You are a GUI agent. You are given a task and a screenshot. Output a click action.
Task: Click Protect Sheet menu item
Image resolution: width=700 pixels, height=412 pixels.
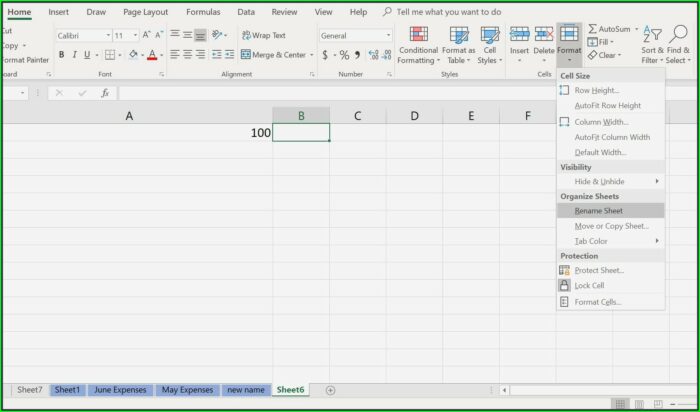(611, 270)
